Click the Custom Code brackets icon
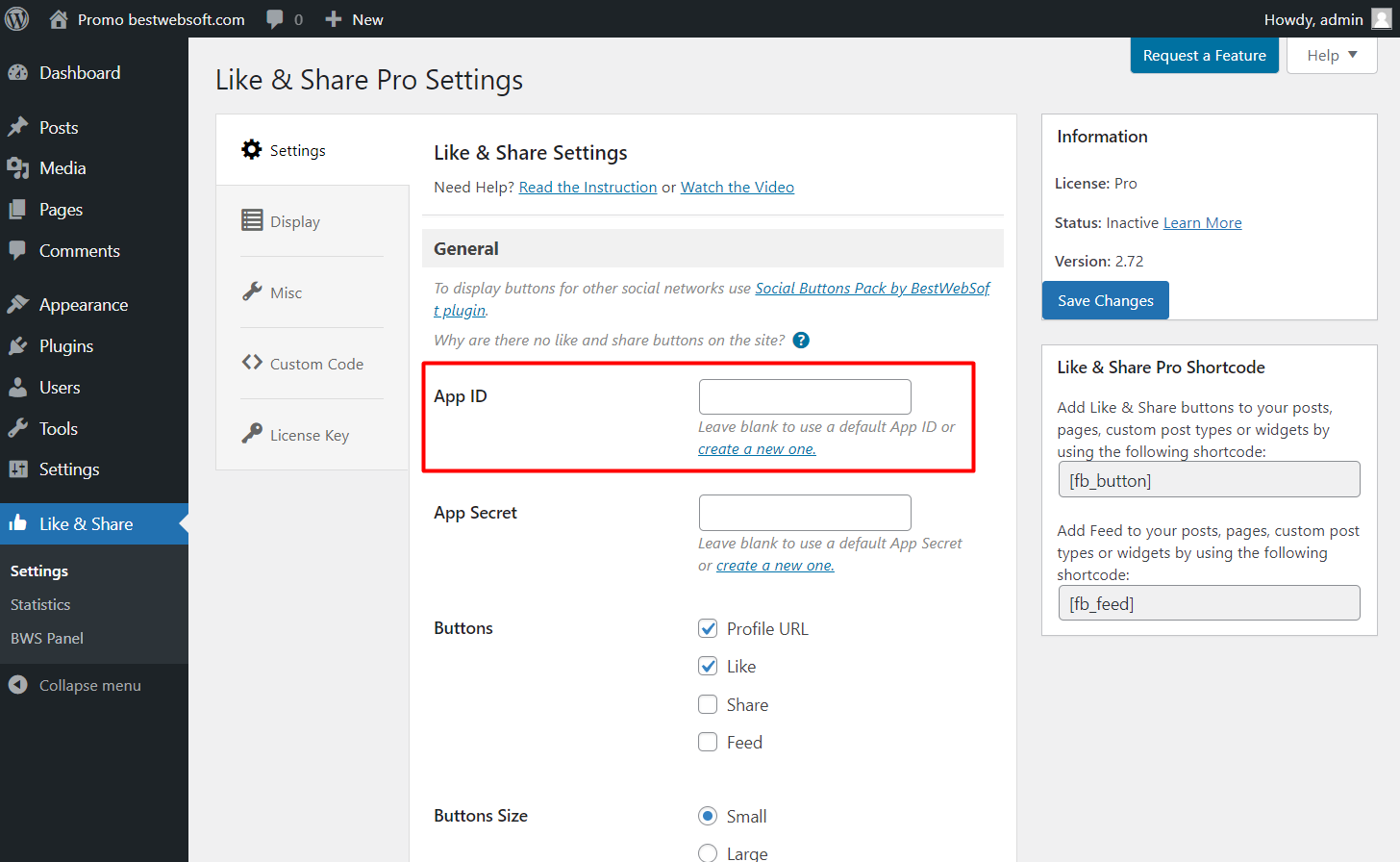 [252, 363]
